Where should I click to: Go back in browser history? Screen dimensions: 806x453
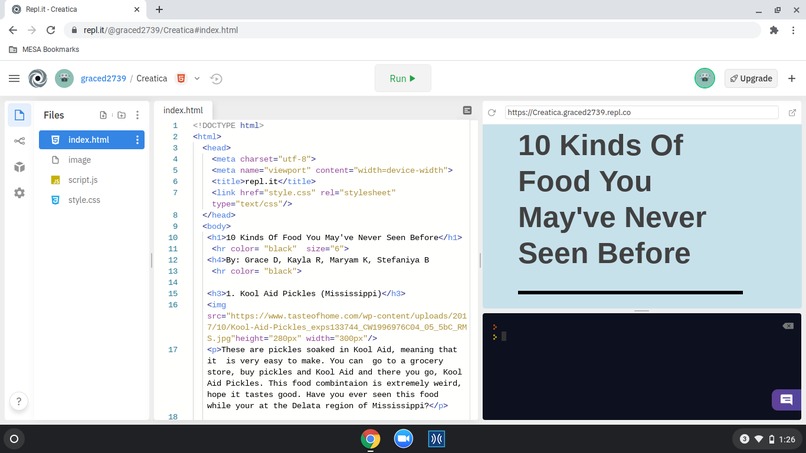[13, 30]
